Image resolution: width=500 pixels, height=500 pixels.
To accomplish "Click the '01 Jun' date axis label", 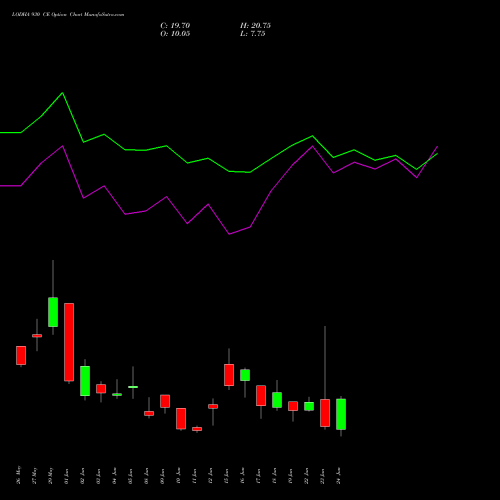I will 66,476.
